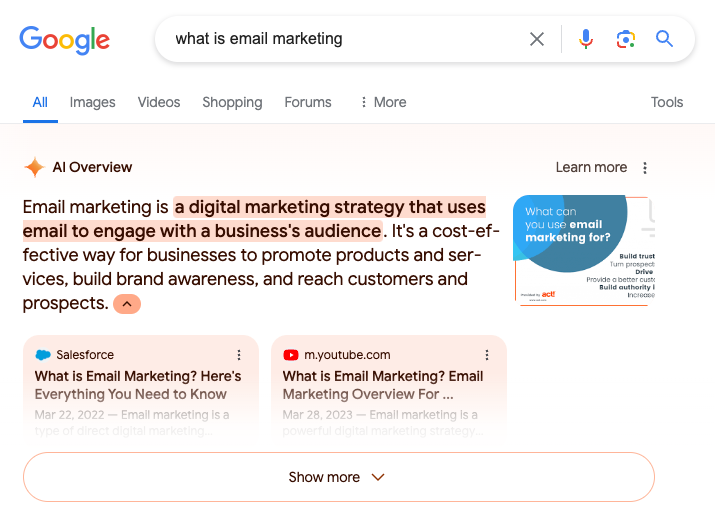
Task: Open Salesforce card three-dot menu
Action: point(239,355)
